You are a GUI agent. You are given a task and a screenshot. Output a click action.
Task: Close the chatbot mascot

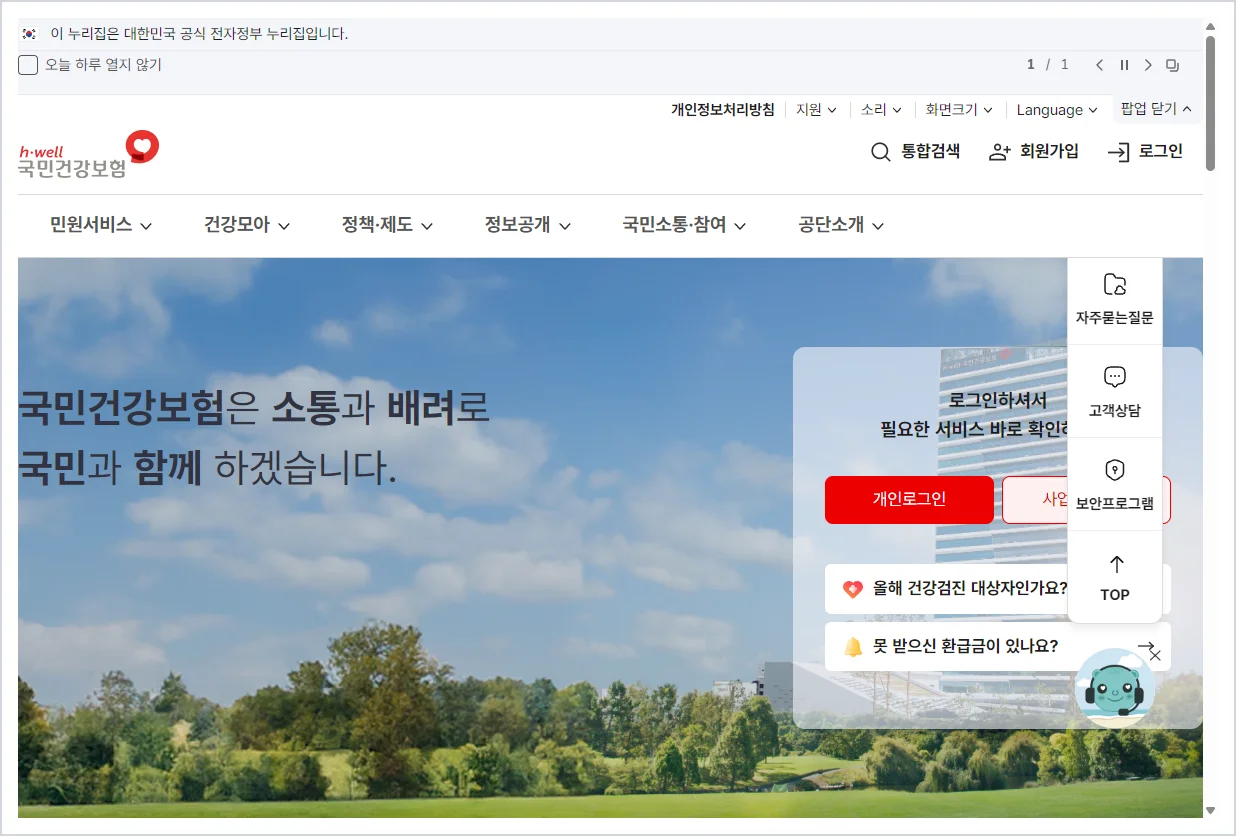[x=1155, y=656]
